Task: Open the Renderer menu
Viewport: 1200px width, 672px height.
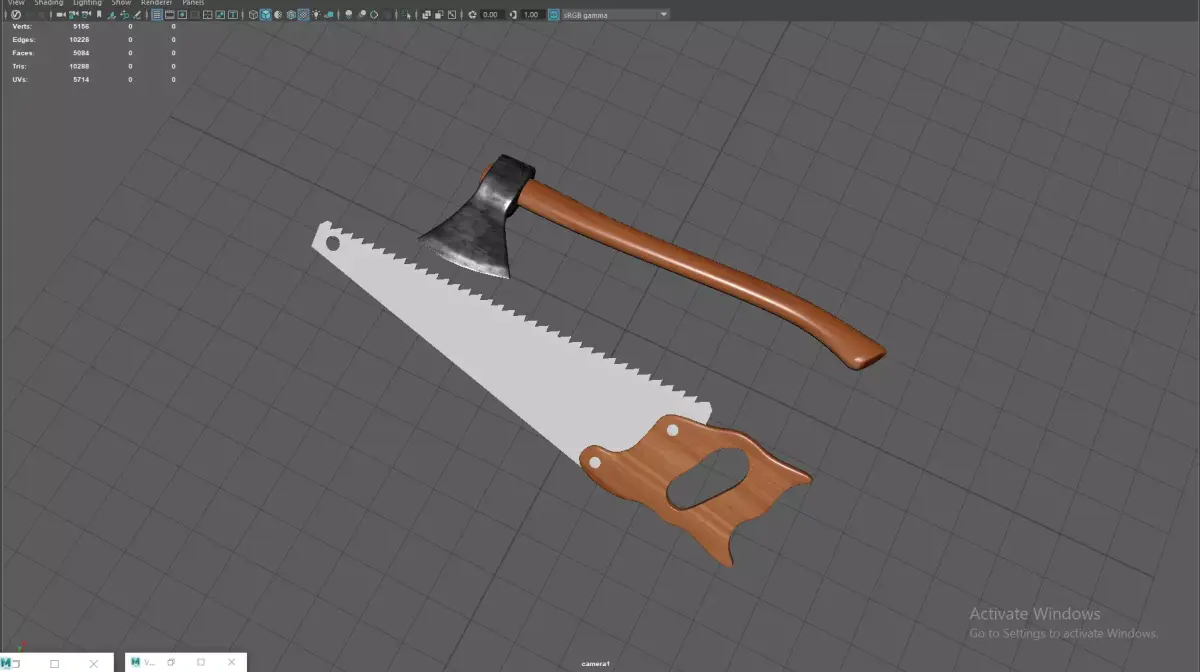Action: [157, 3]
